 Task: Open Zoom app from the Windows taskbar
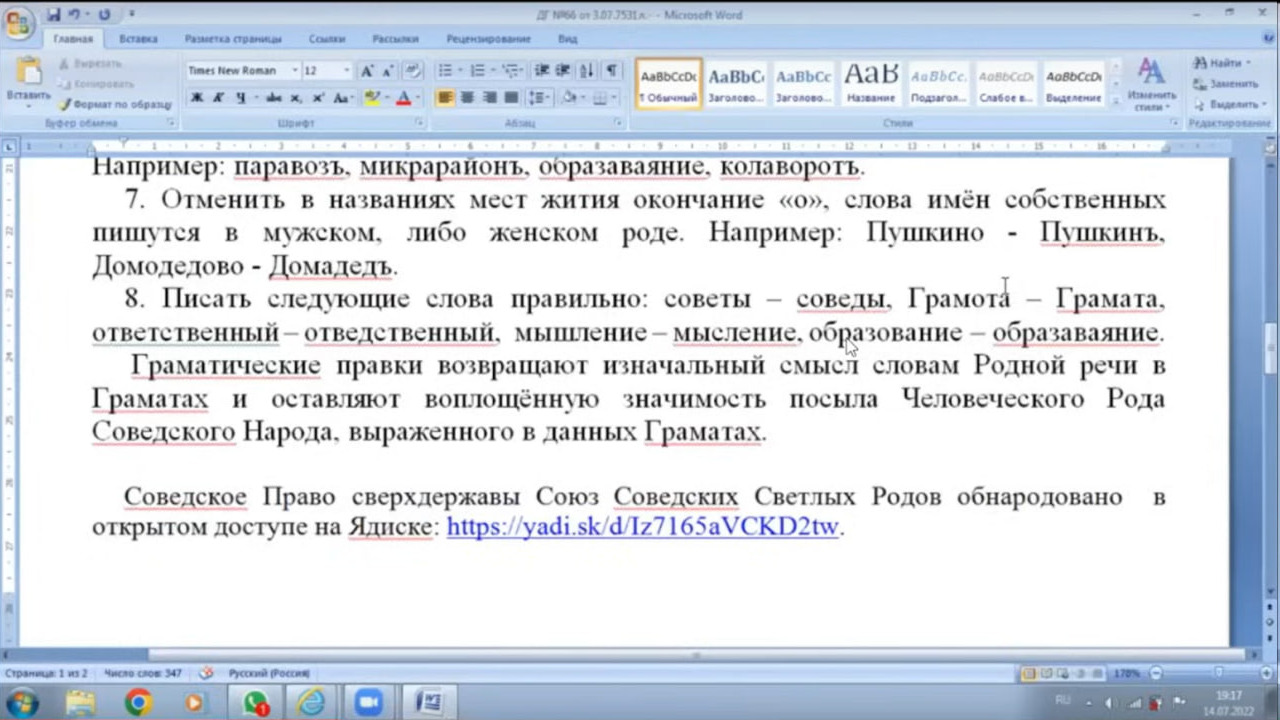tap(369, 703)
